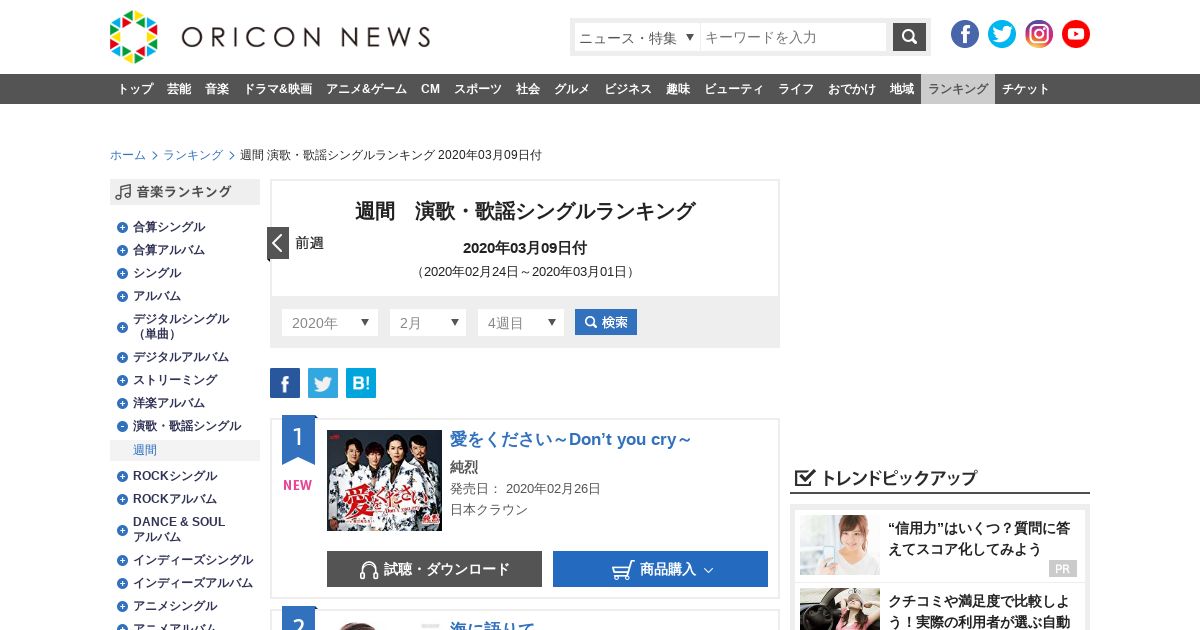Select the 社会 navigation tab
1200x630 pixels.
point(528,89)
